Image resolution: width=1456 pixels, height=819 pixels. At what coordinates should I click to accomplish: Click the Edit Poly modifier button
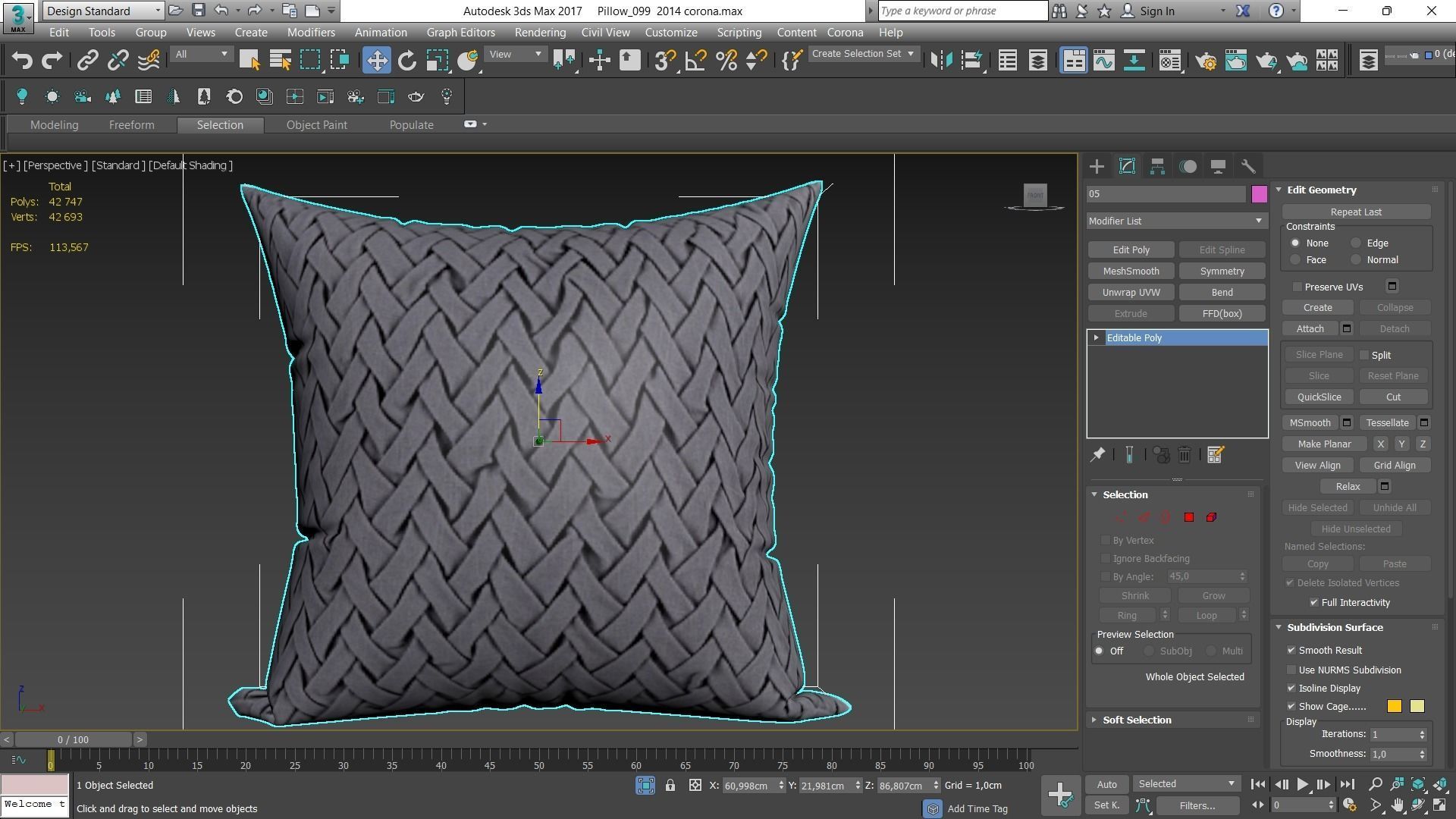point(1131,250)
